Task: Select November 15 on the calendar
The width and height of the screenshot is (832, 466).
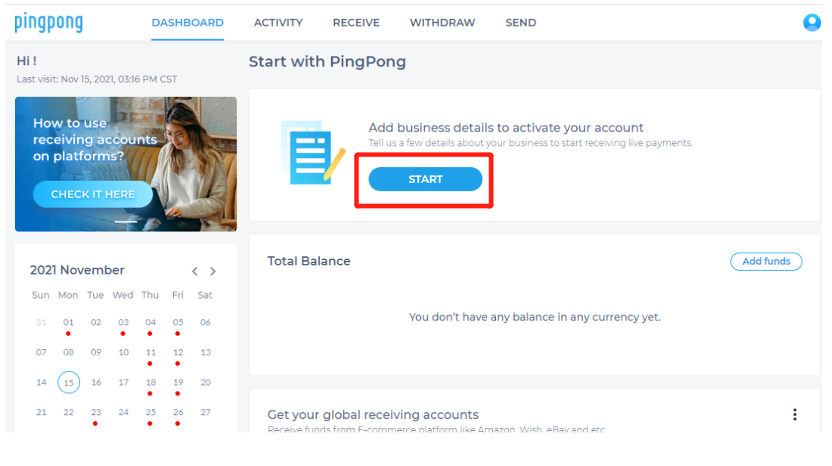Action: (x=68, y=382)
